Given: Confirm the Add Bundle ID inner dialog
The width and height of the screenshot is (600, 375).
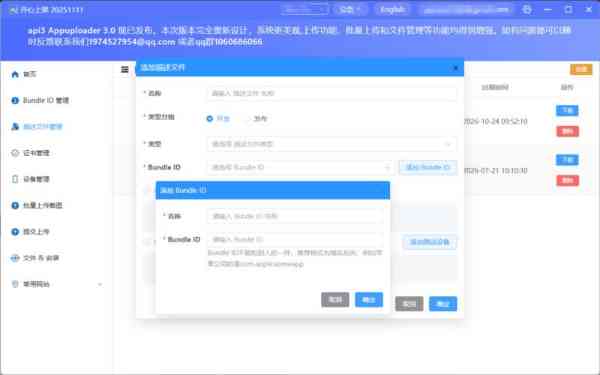Looking at the screenshot, I should tap(369, 300).
